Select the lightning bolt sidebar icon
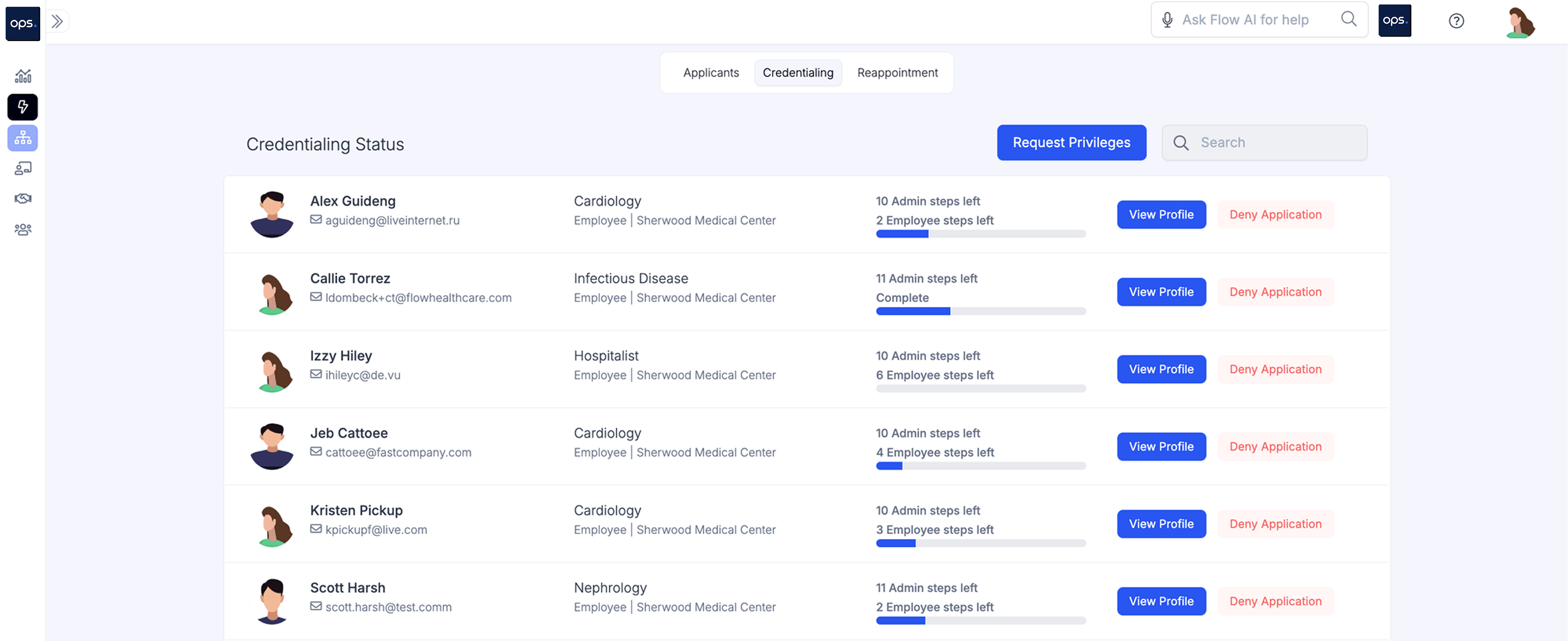1568x641 pixels. (x=23, y=107)
